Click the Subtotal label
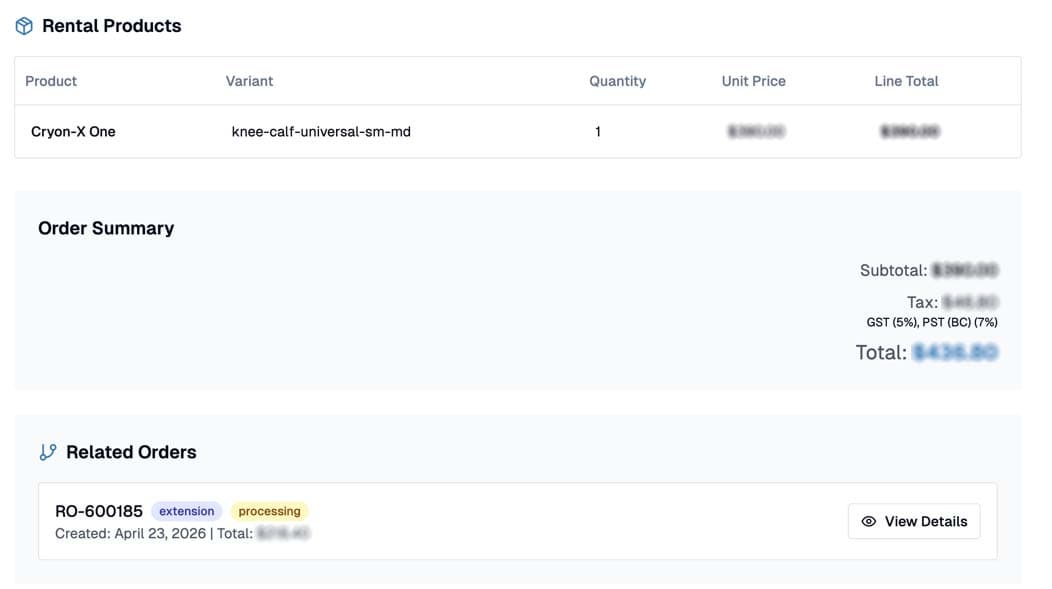This screenshot has width=1052, height=589. 894,270
